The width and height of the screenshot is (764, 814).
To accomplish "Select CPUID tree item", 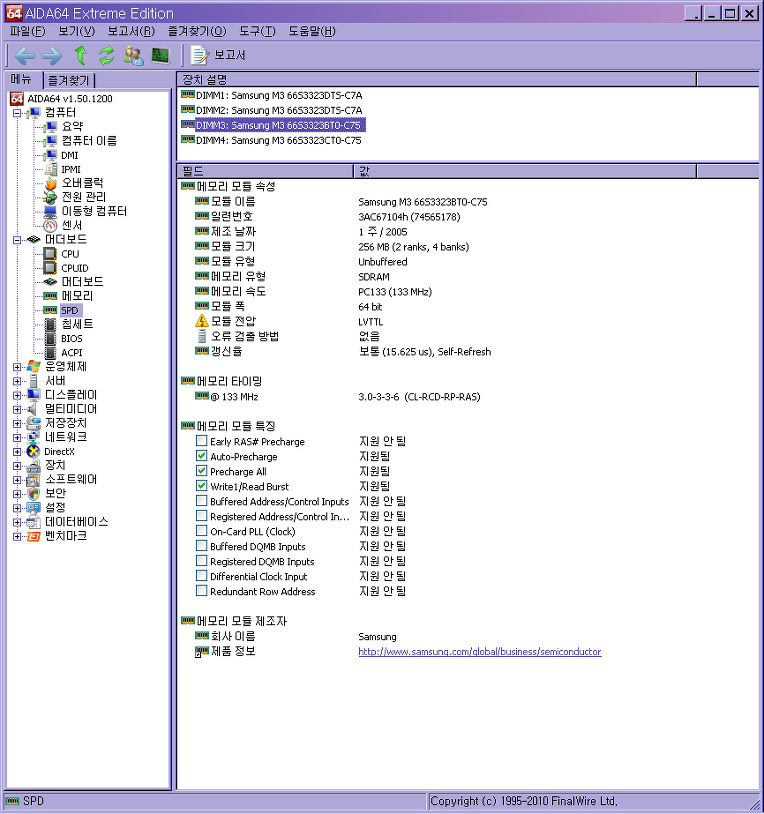I will tap(75, 268).
